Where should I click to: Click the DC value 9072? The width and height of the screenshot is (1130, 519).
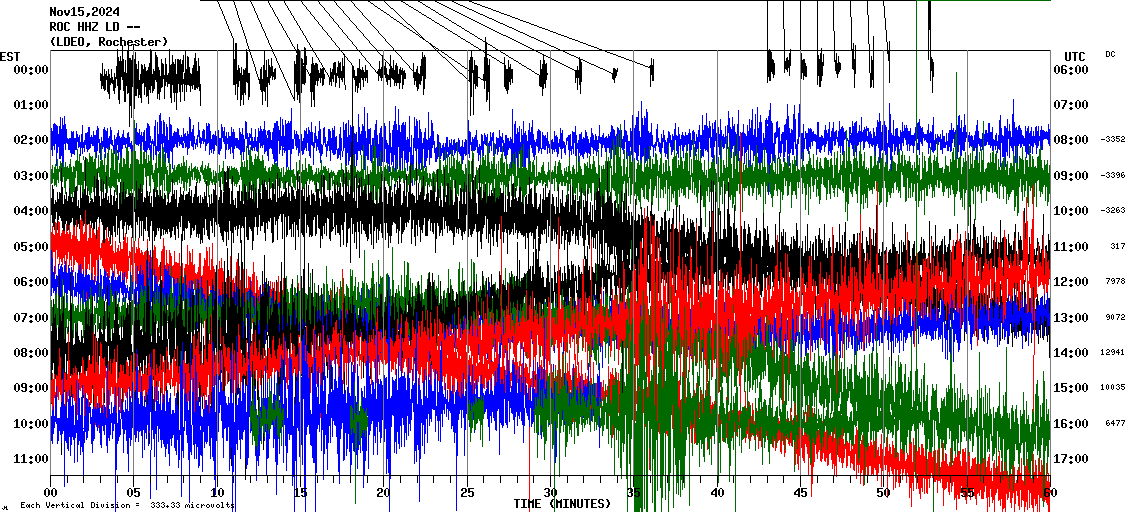[x=1116, y=317]
